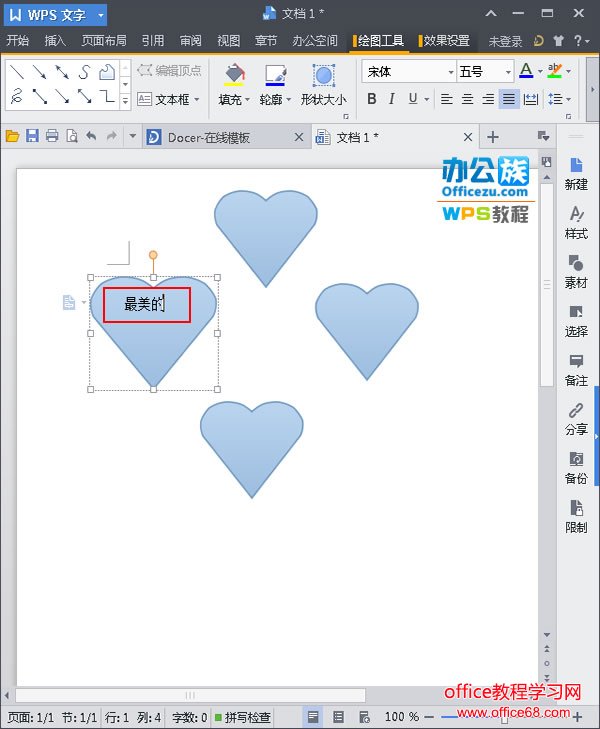Open font name 宋体 dropdown
Image resolution: width=600 pixels, height=729 pixels.
[x=450, y=72]
